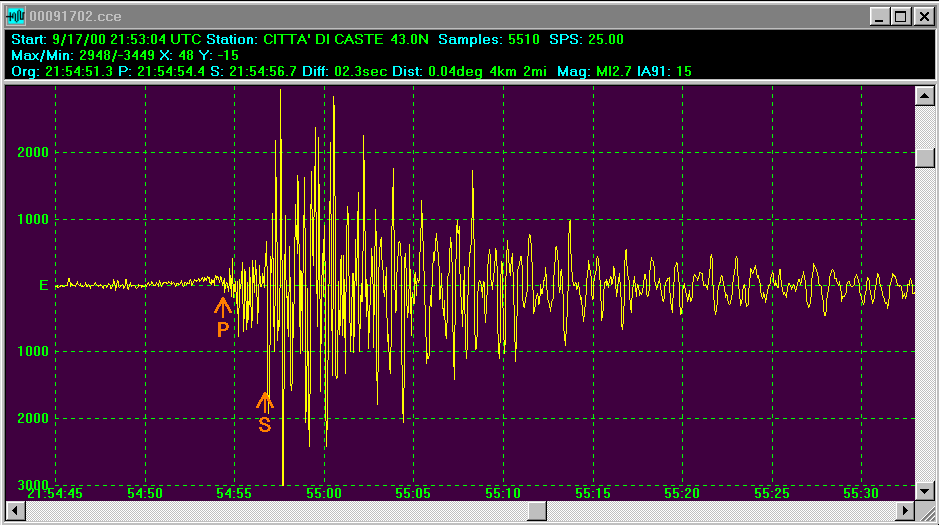Click the seismogram application icon in title bar
Screen dimensions: 939x525
[16, 16]
